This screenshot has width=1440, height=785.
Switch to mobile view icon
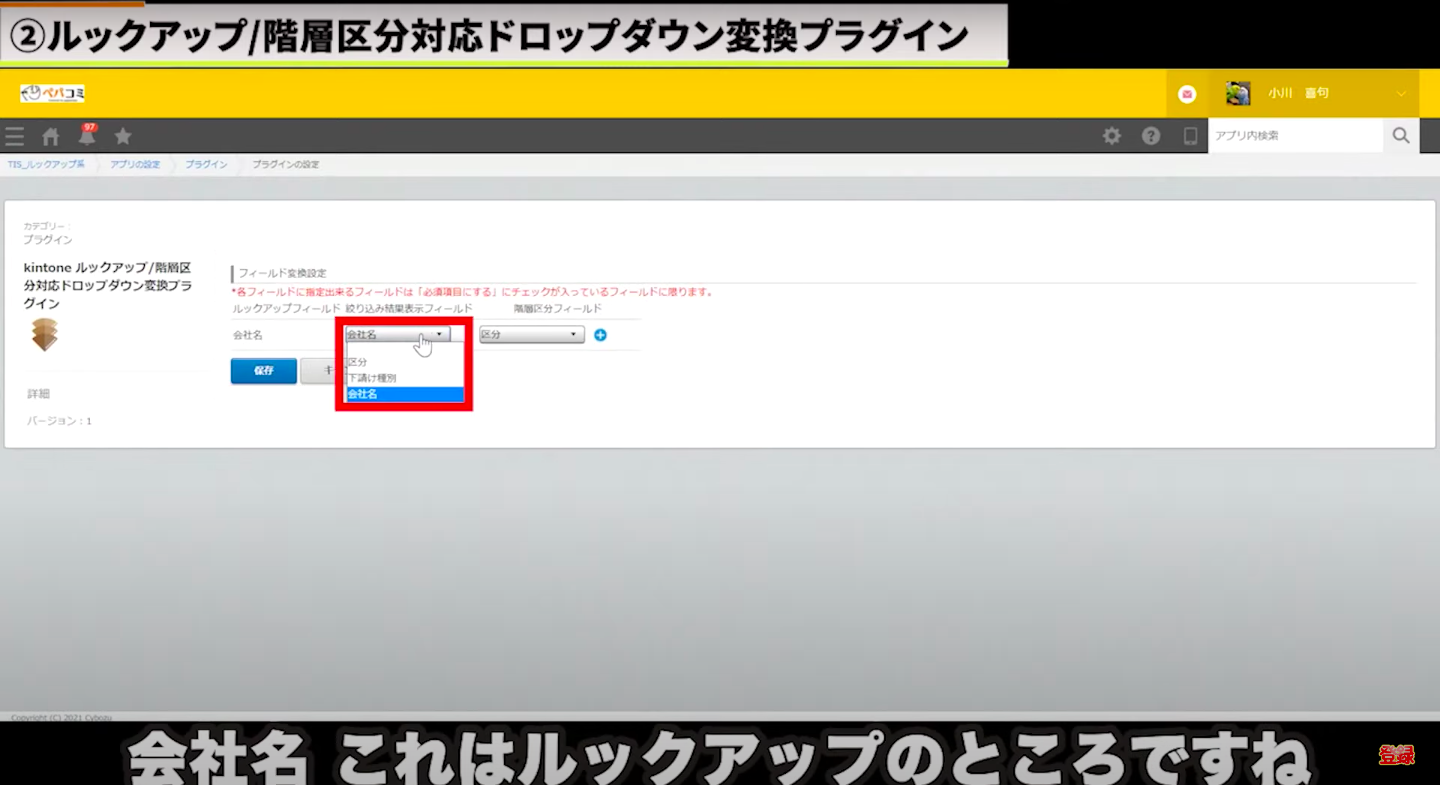(x=1190, y=136)
